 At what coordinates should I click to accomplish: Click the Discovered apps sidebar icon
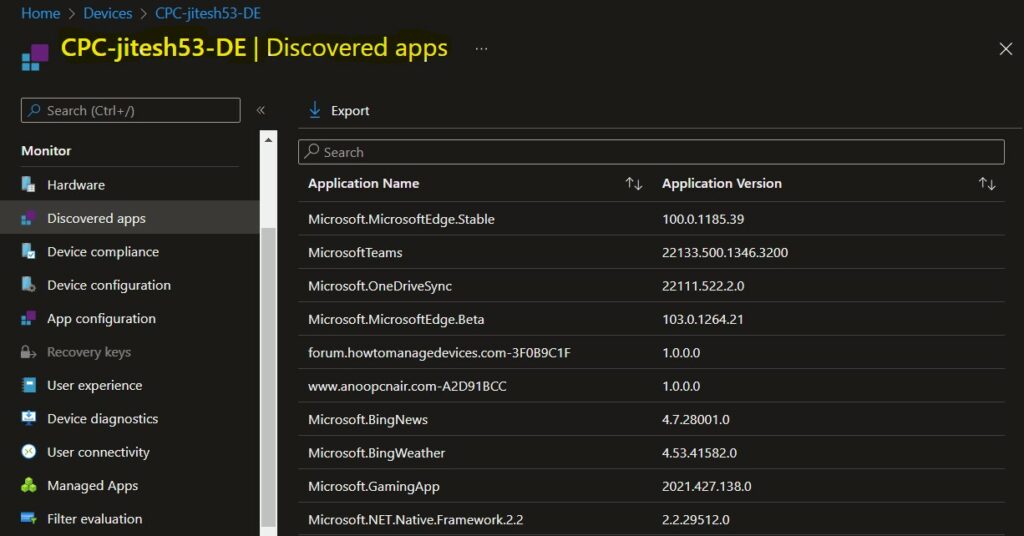click(x=28, y=218)
